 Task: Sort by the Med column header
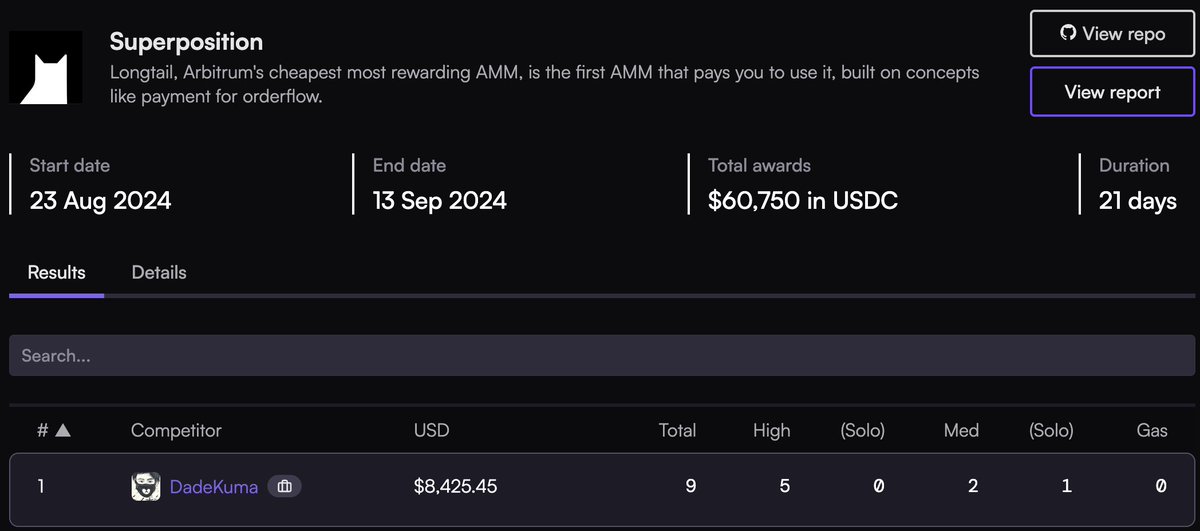click(x=961, y=431)
